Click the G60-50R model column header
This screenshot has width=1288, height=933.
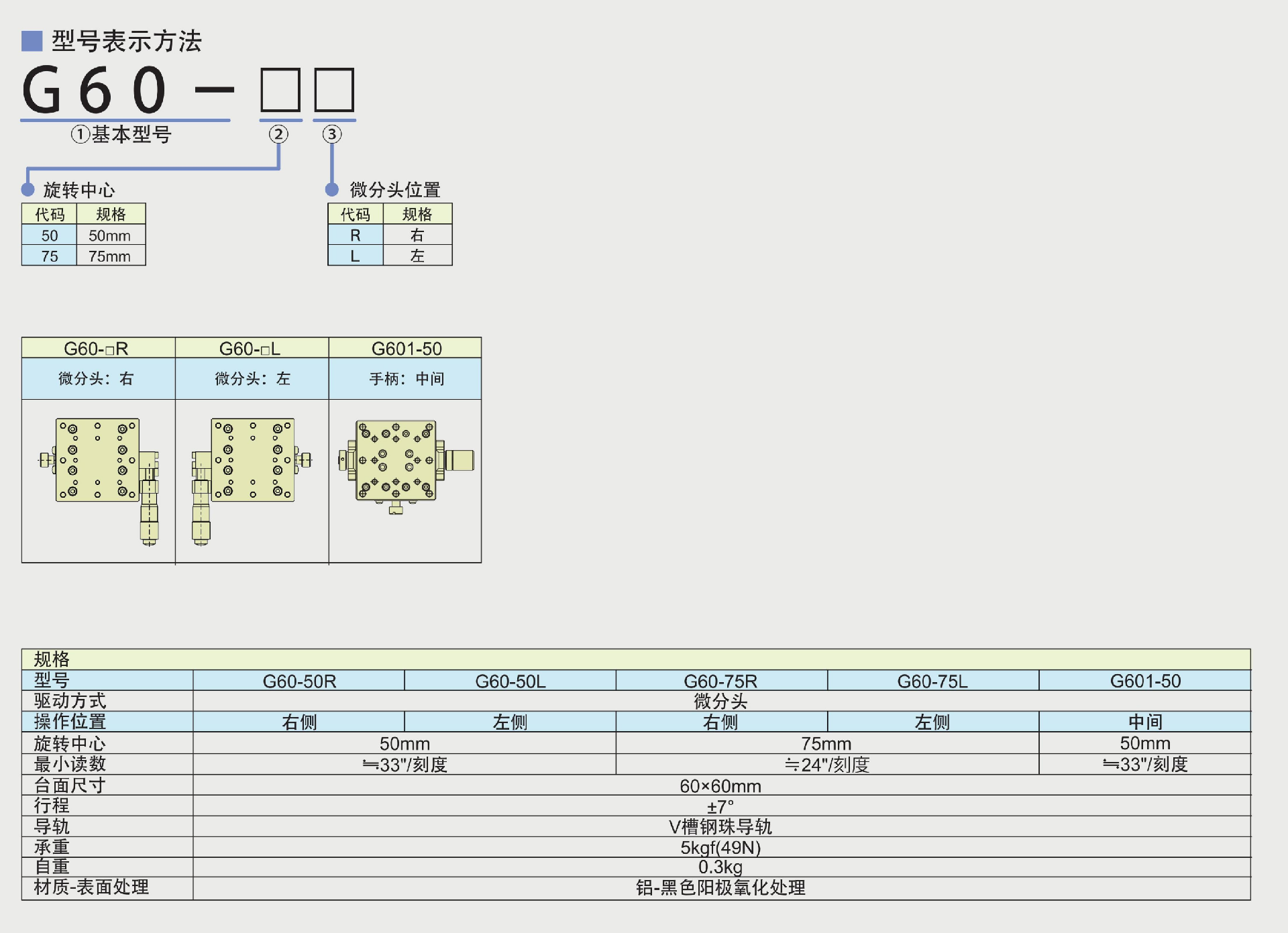pyautogui.click(x=299, y=681)
